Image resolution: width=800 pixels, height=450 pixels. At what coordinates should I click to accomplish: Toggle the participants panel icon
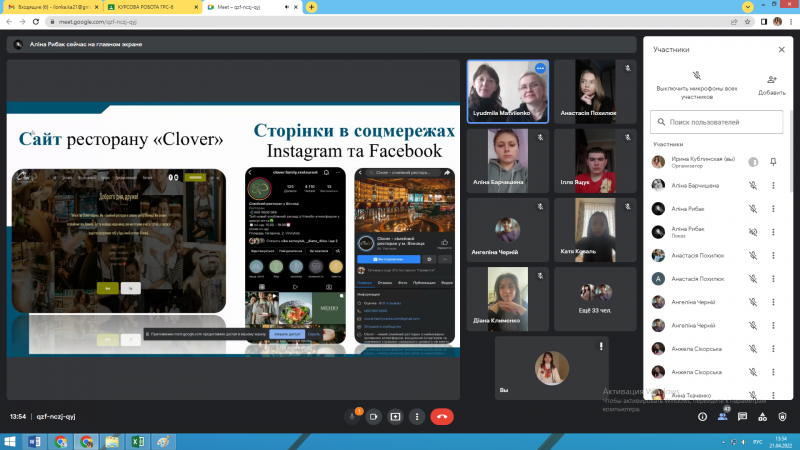tap(722, 417)
